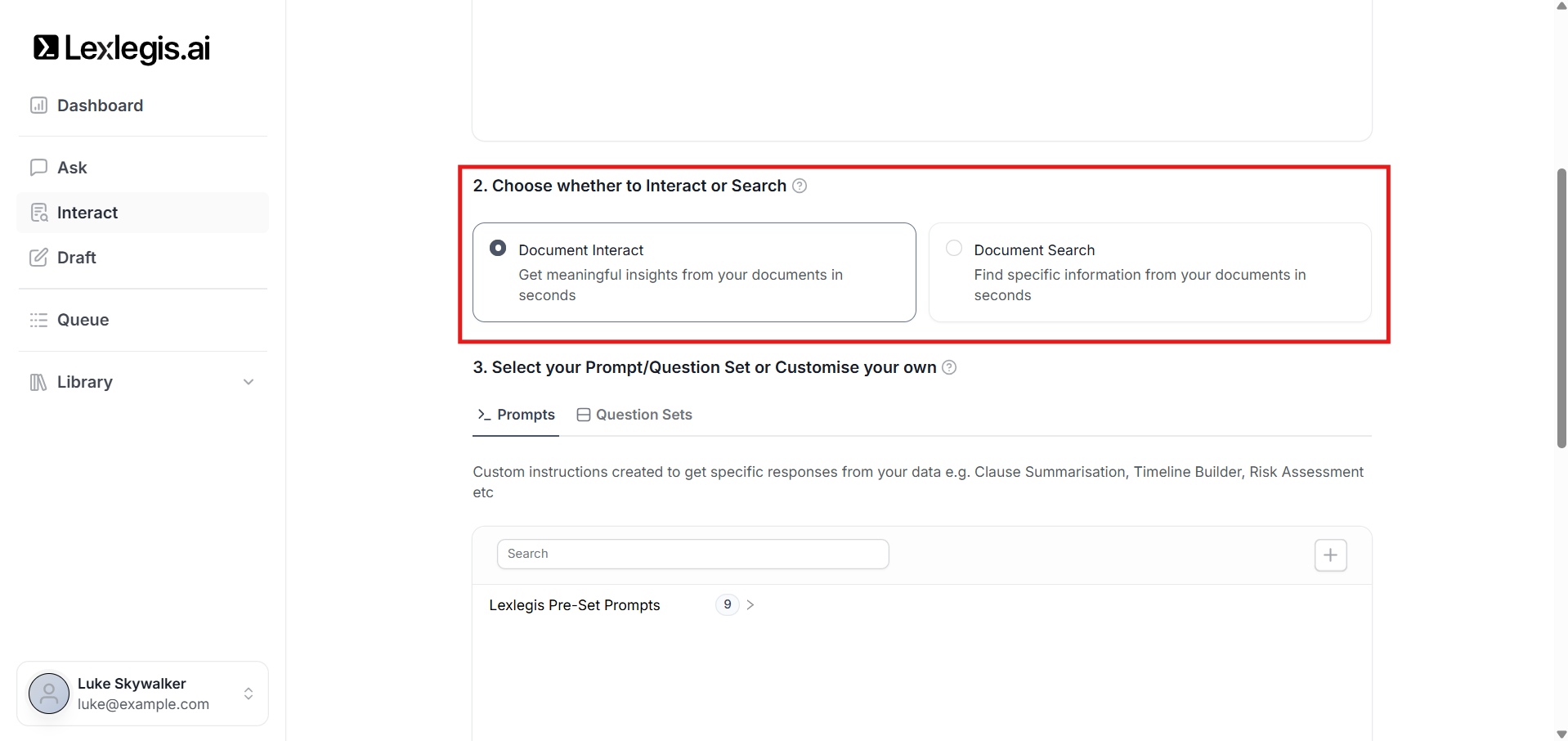Click the Queue list icon
Image resolution: width=1568 pixels, height=741 pixels.
38,320
